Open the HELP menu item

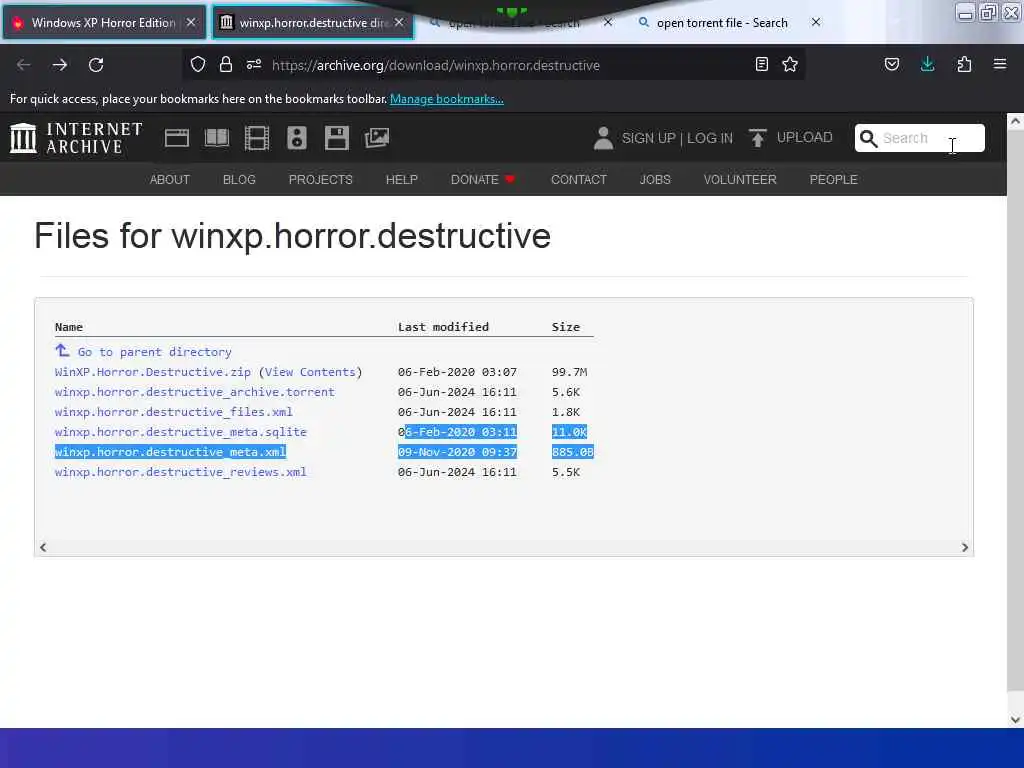point(402,180)
